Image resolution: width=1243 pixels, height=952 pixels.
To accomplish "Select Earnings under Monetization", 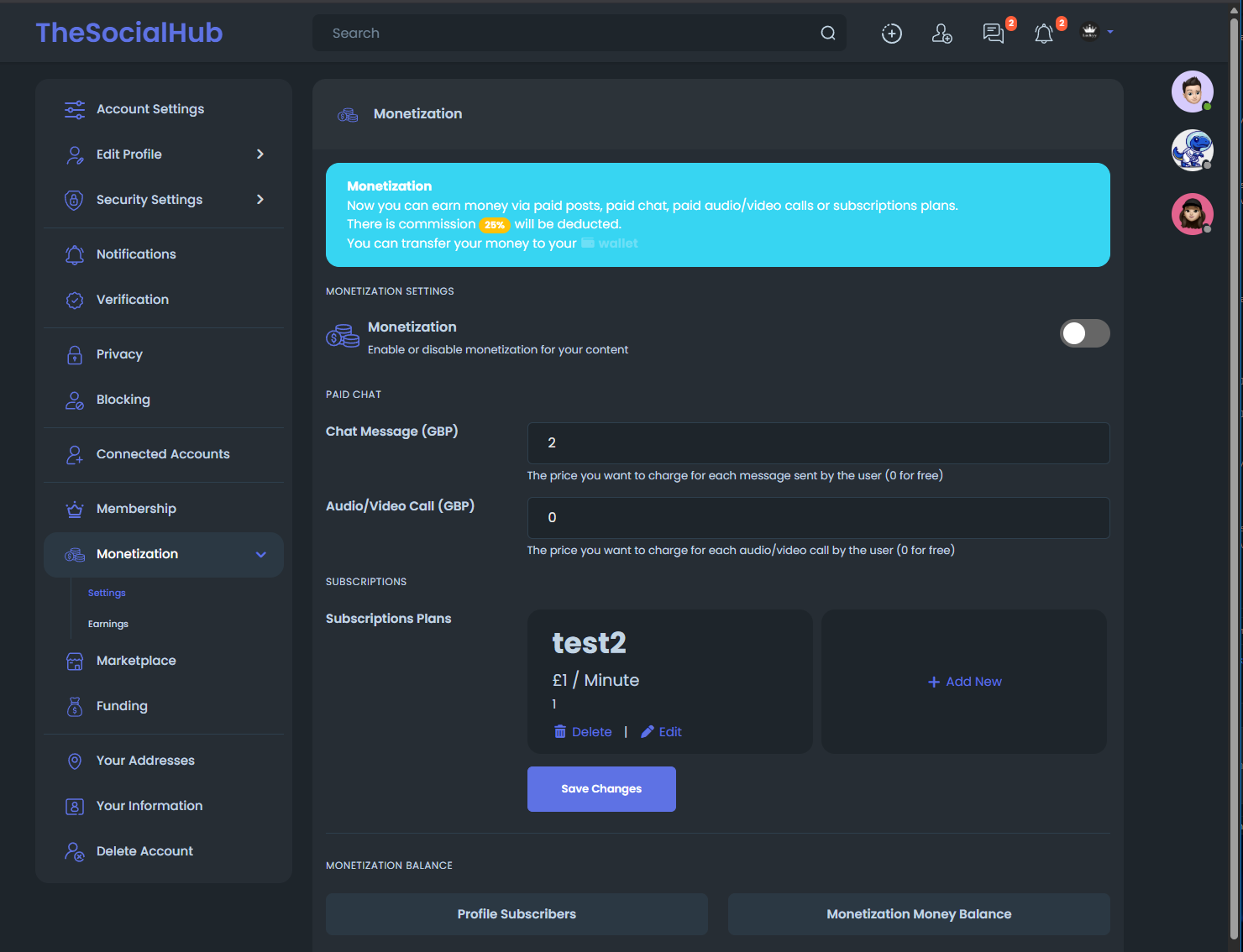I will 108,624.
